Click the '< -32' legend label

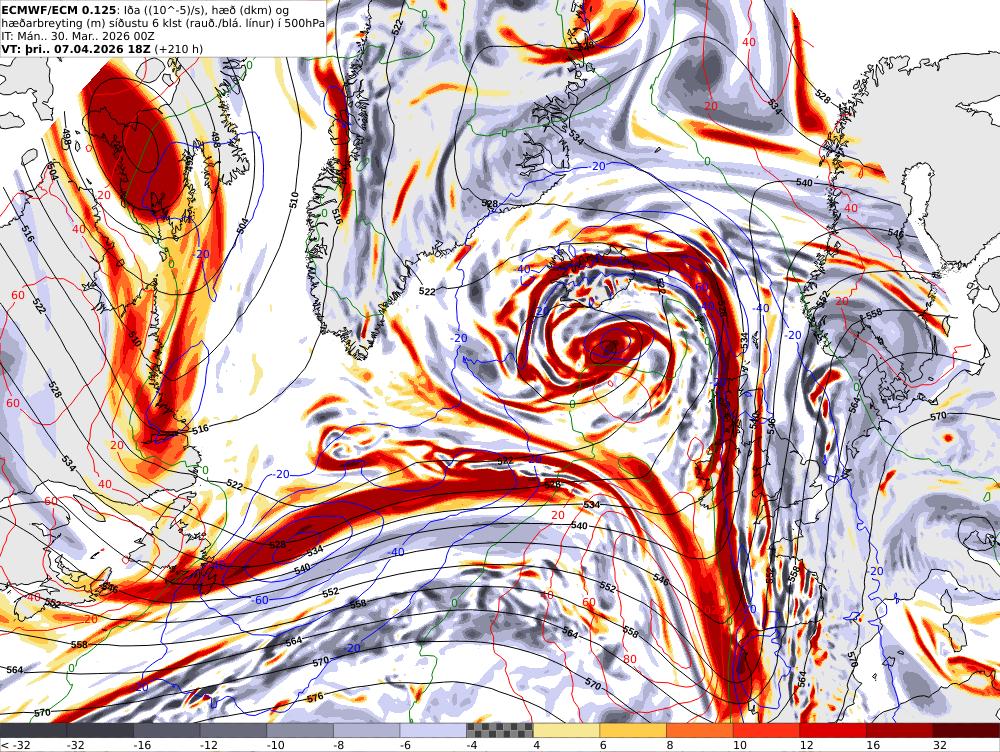tap(15, 745)
